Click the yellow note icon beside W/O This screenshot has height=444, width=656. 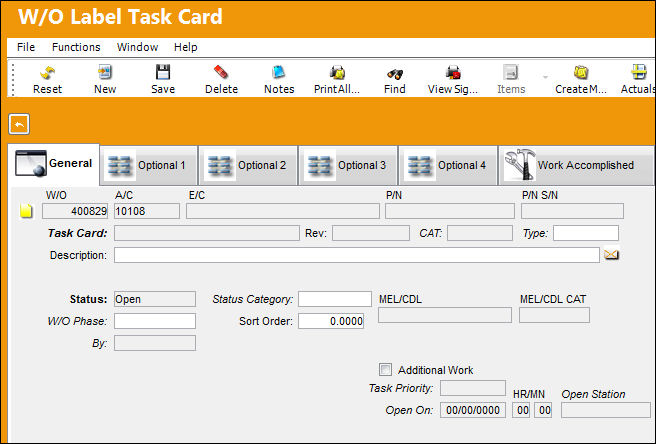[26, 210]
